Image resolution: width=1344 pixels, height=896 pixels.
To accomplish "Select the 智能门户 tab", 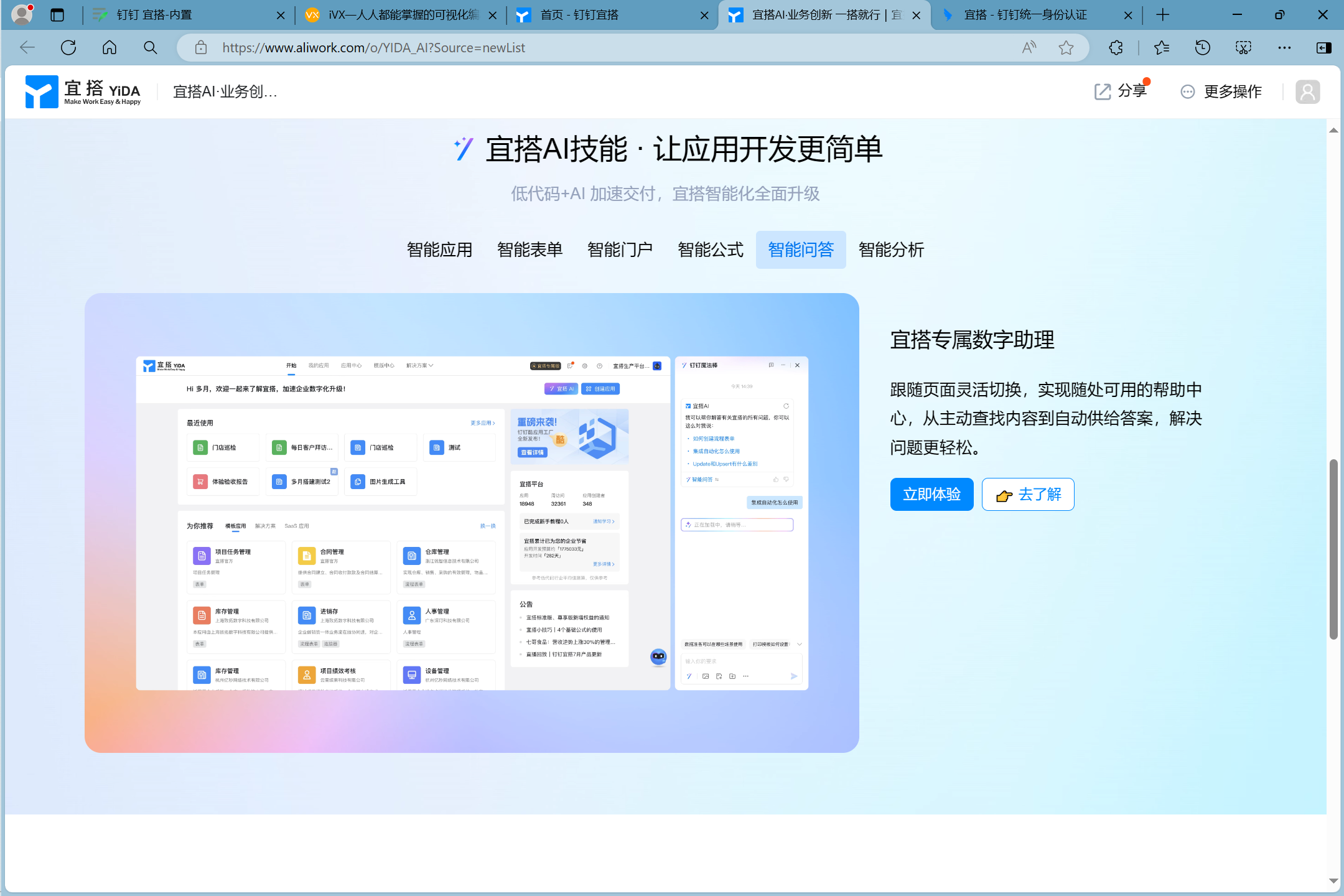I will click(620, 250).
